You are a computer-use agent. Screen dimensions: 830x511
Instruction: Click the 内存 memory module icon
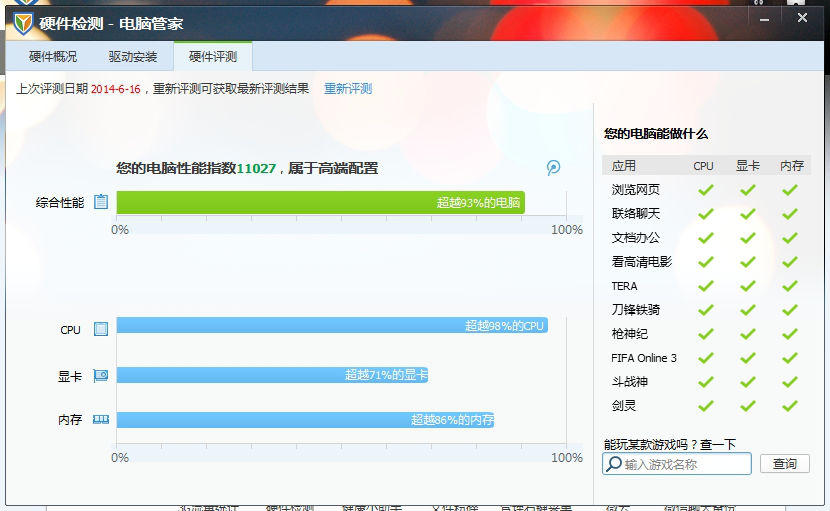pos(101,419)
